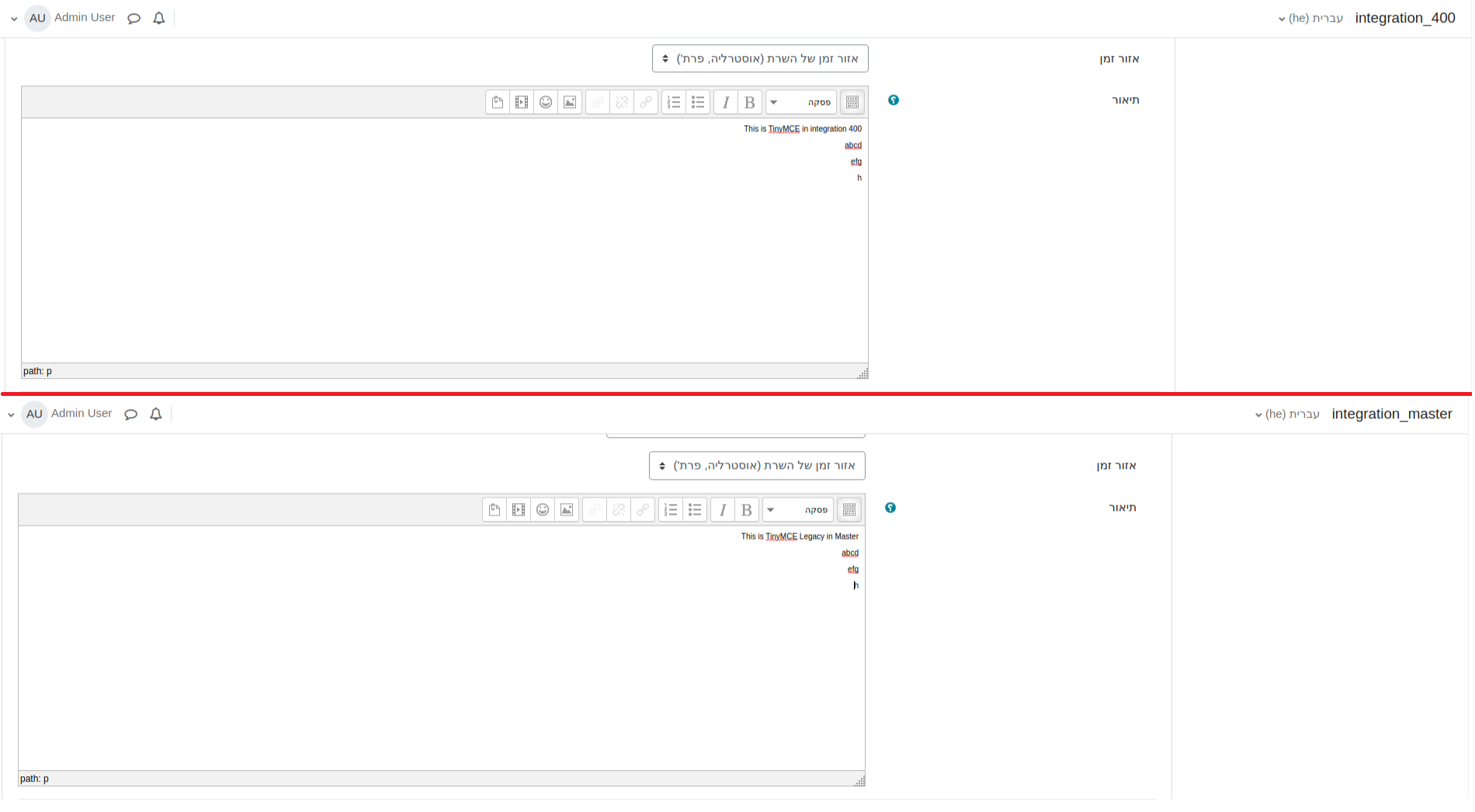Insert numbered list in integration_400 editor

(x=674, y=102)
